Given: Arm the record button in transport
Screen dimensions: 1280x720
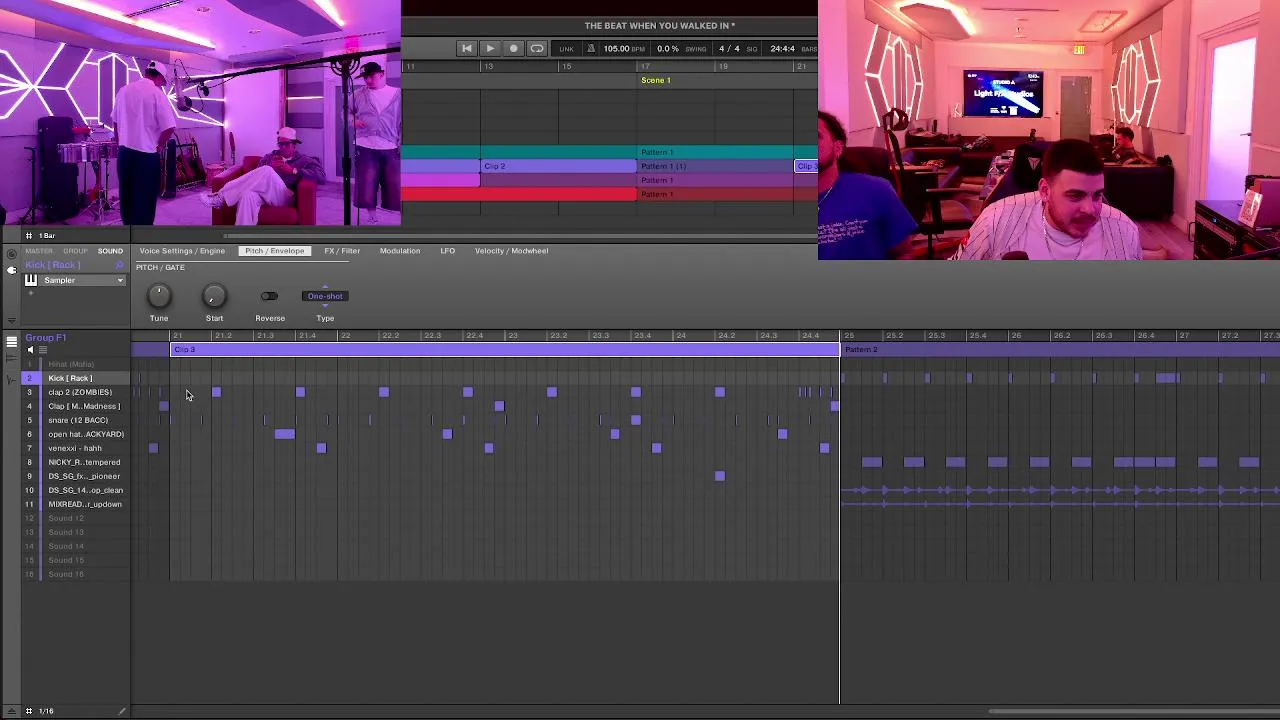Looking at the screenshot, I should click(x=513, y=49).
